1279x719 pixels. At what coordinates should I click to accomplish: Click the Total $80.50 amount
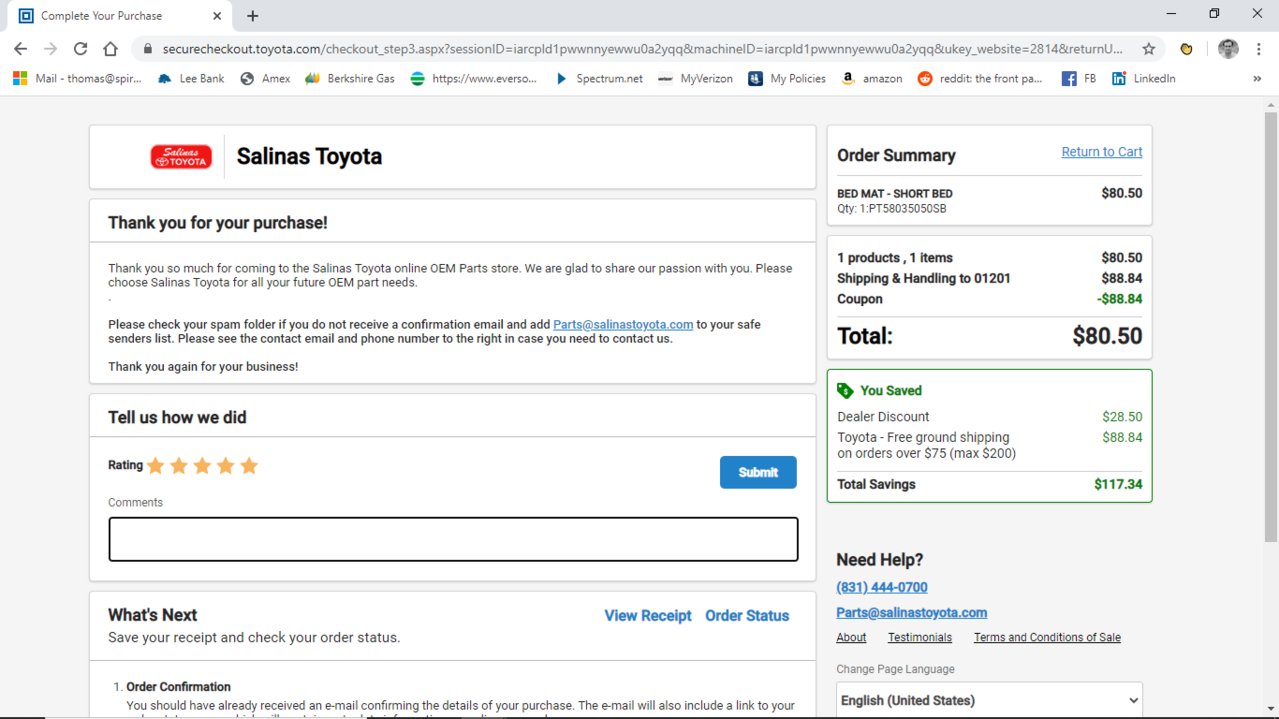click(x=1107, y=336)
